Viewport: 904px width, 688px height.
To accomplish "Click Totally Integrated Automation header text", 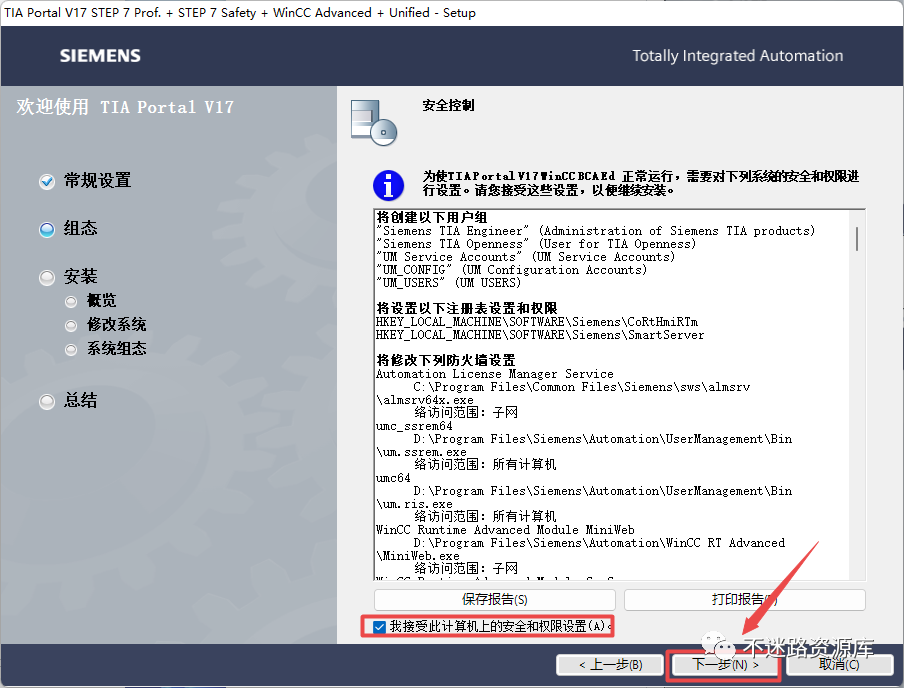I will (737, 56).
